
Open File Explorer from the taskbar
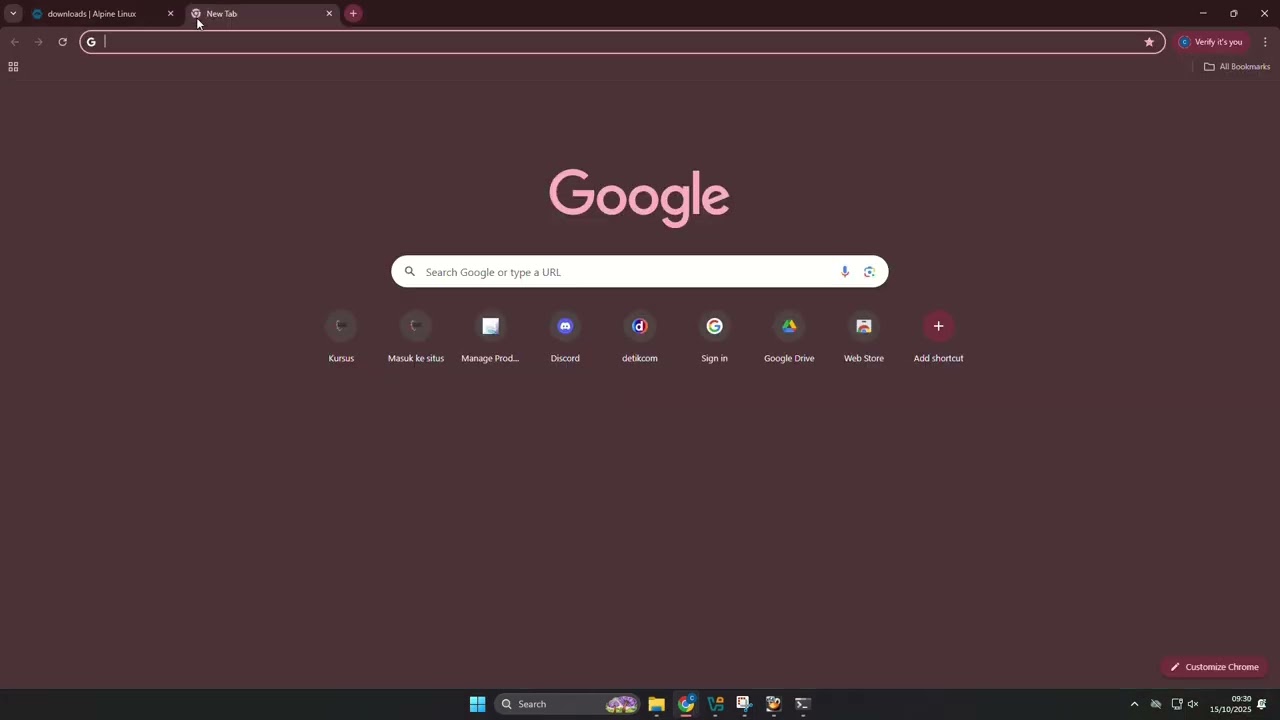coord(656,704)
